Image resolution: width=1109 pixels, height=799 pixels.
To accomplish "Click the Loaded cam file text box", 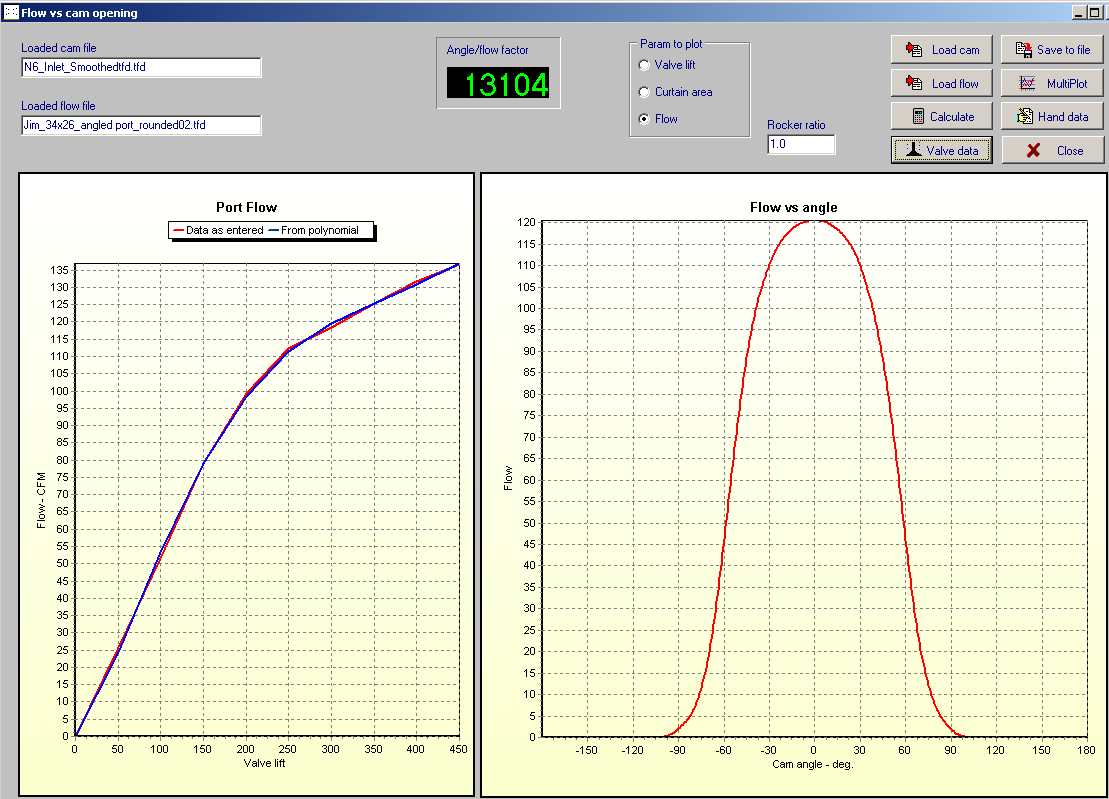I will (x=141, y=67).
